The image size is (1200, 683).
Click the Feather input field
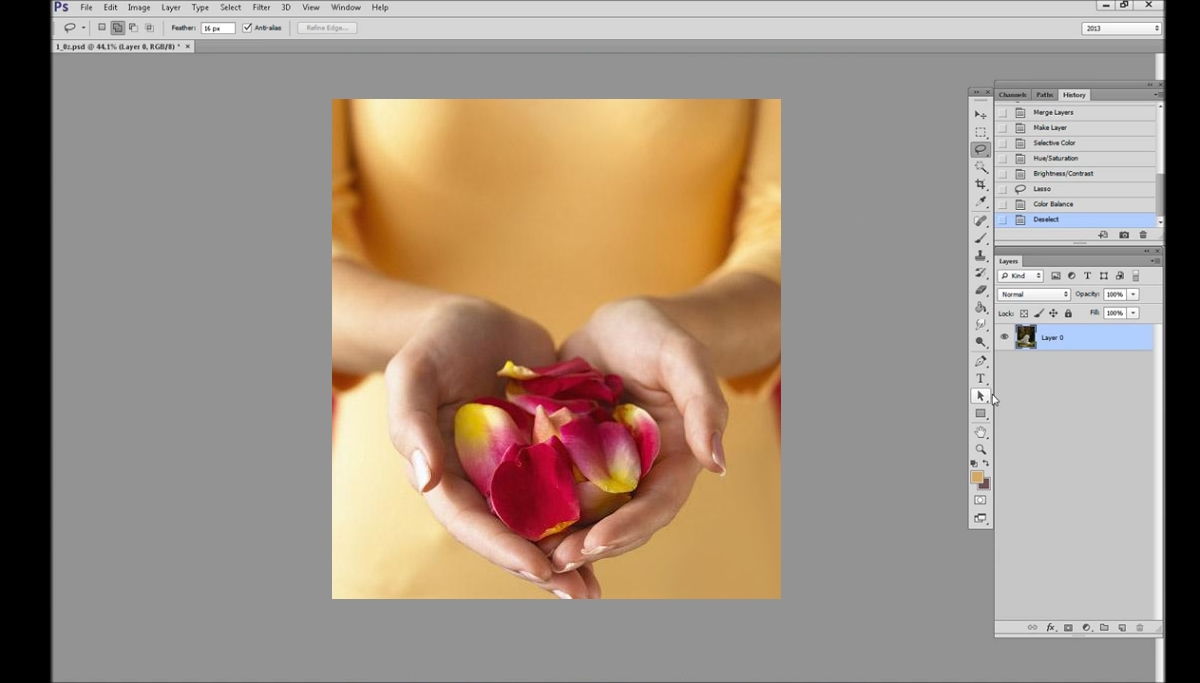pyautogui.click(x=217, y=28)
